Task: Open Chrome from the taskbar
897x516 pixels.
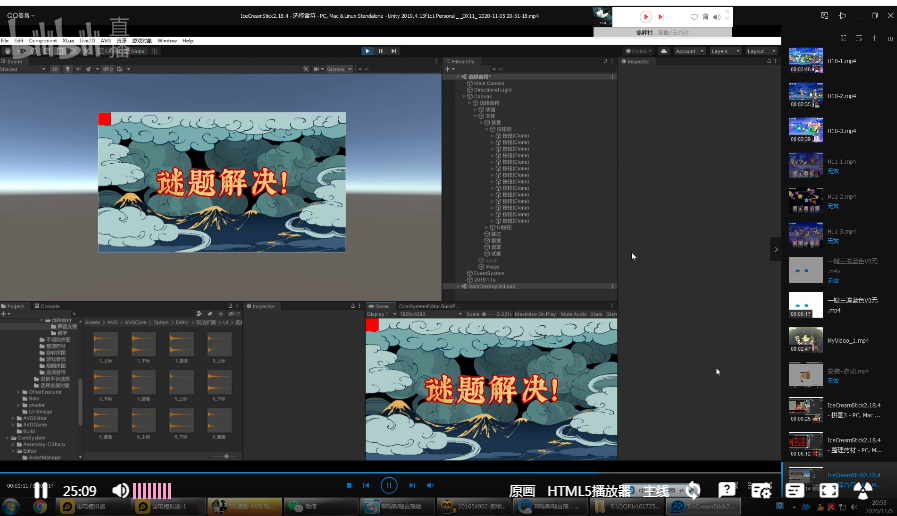Action: pos(39,506)
